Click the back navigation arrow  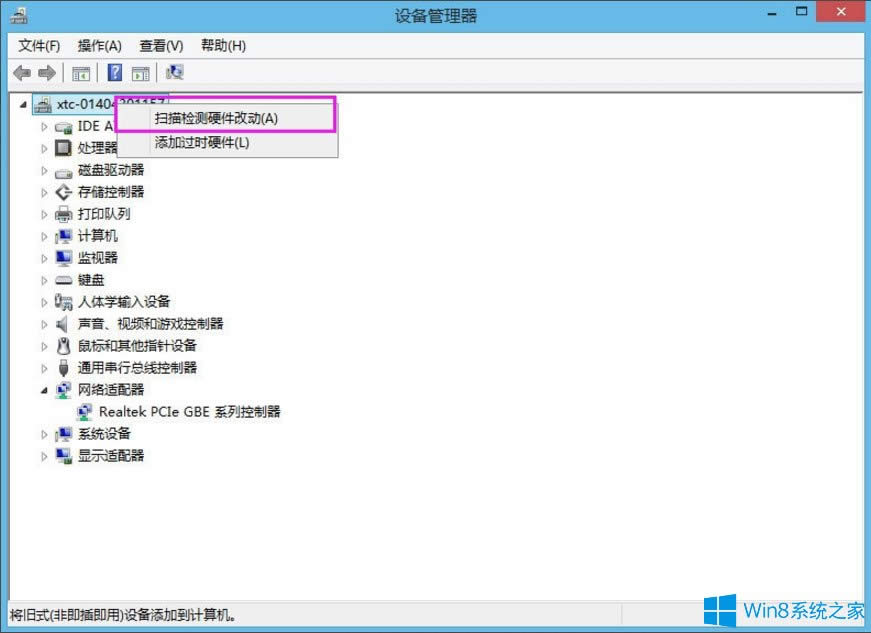22,72
